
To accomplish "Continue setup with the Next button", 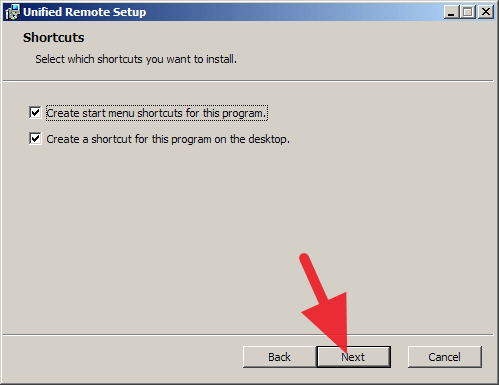I will pos(353,357).
